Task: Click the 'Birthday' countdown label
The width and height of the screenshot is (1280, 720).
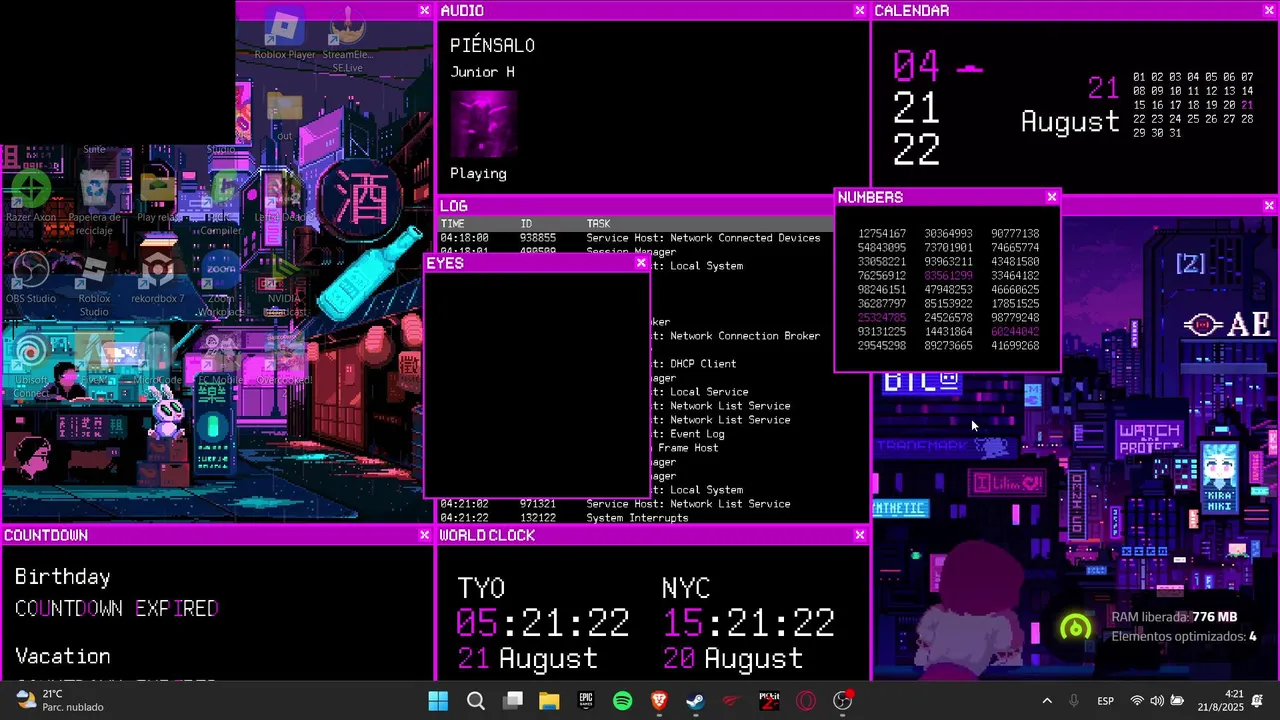Action: (62, 577)
